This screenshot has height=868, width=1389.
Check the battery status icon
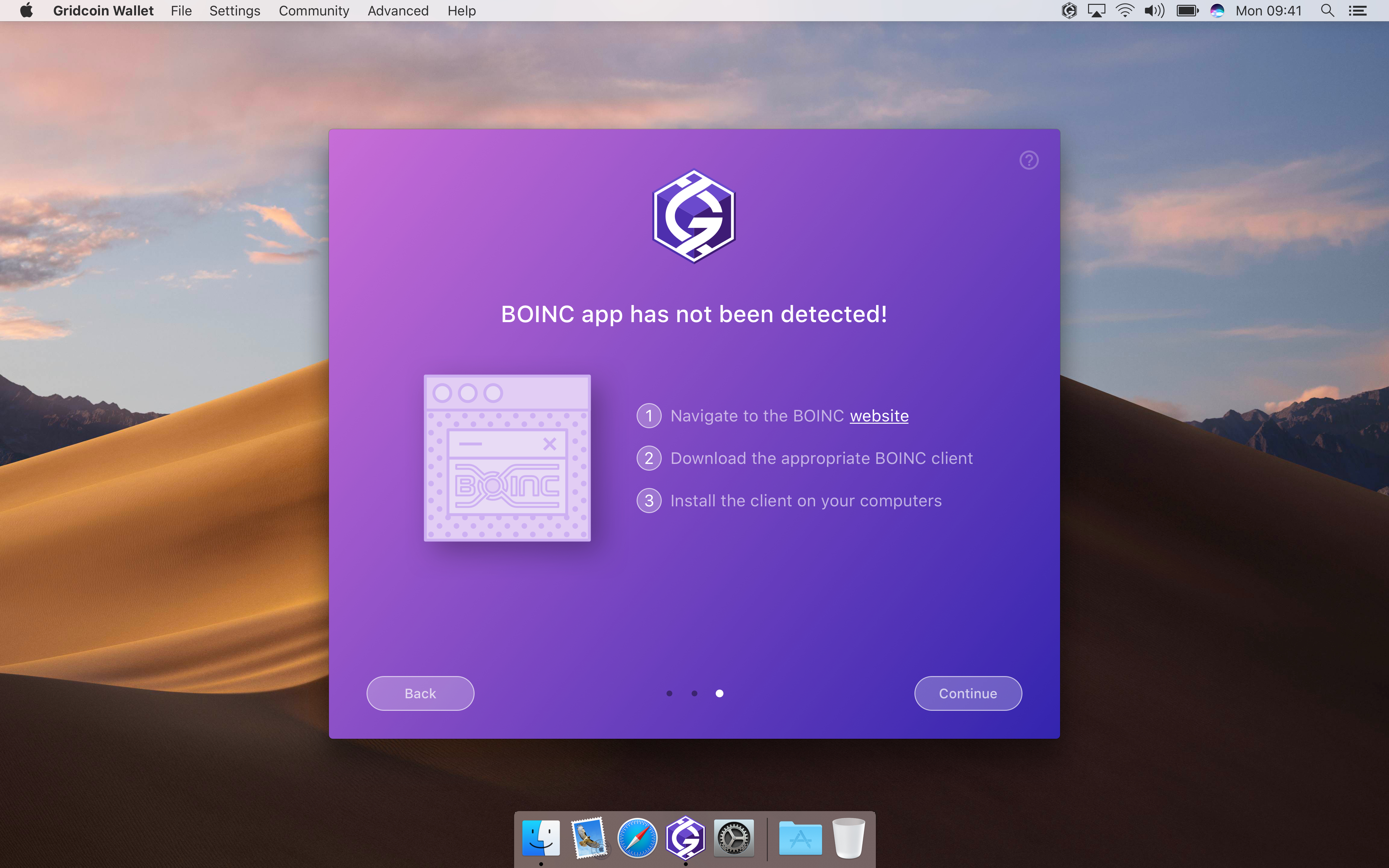pyautogui.click(x=1187, y=10)
